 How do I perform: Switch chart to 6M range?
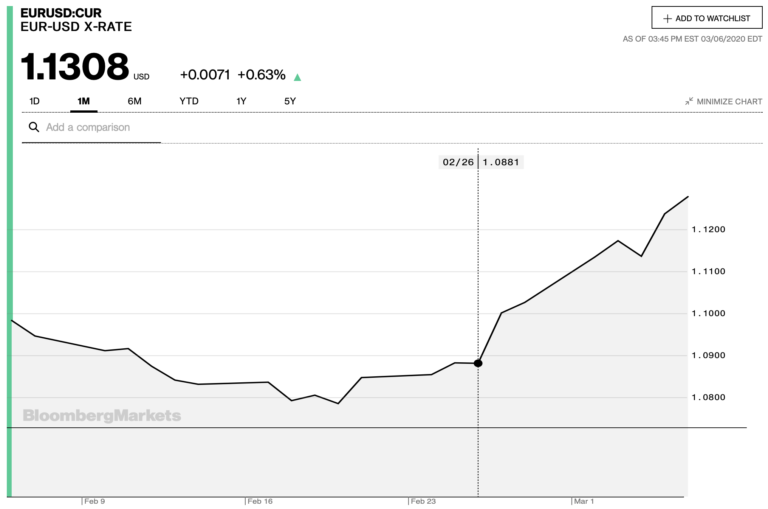point(134,101)
